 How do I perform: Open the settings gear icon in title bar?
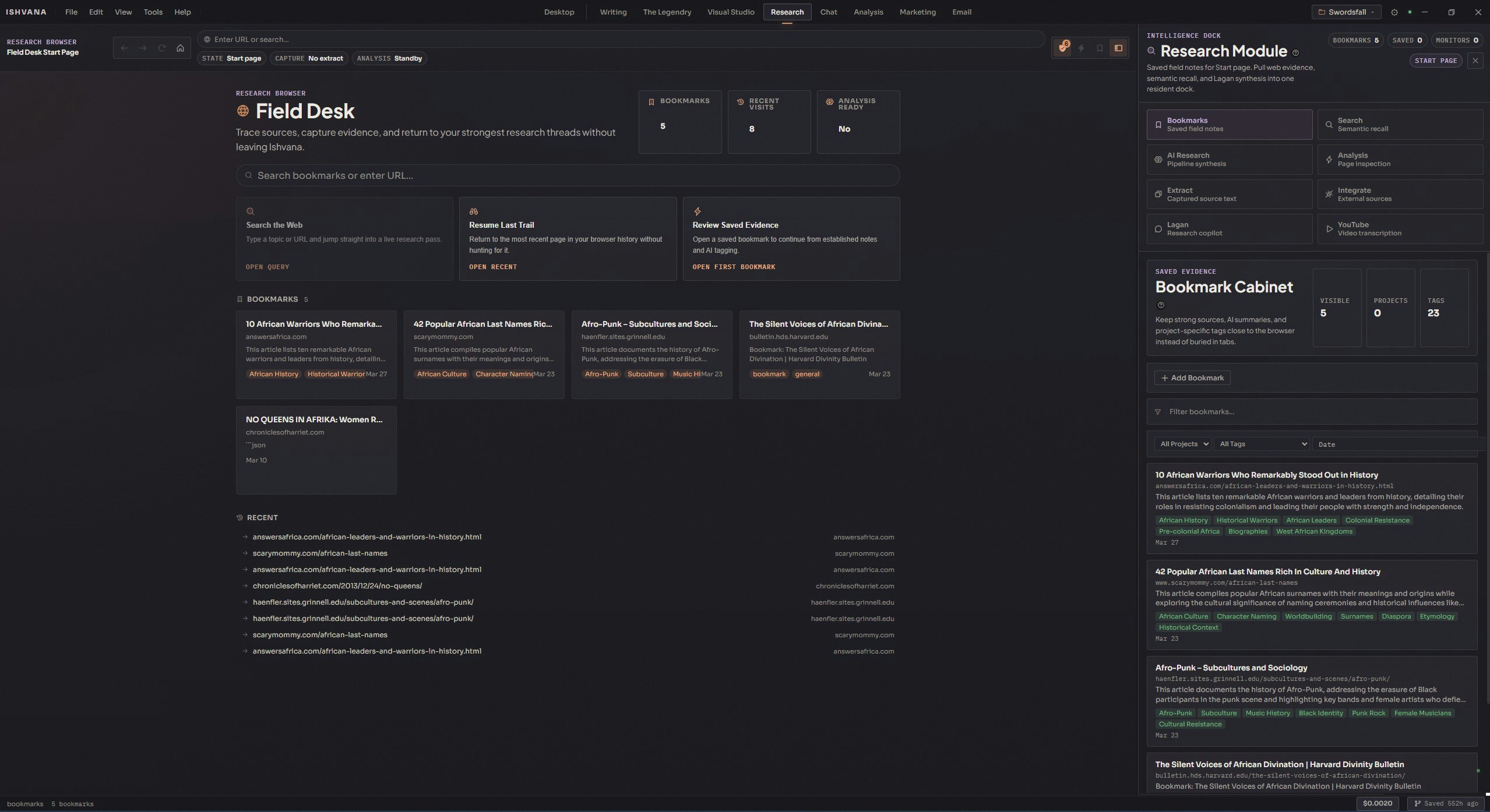(x=1394, y=12)
